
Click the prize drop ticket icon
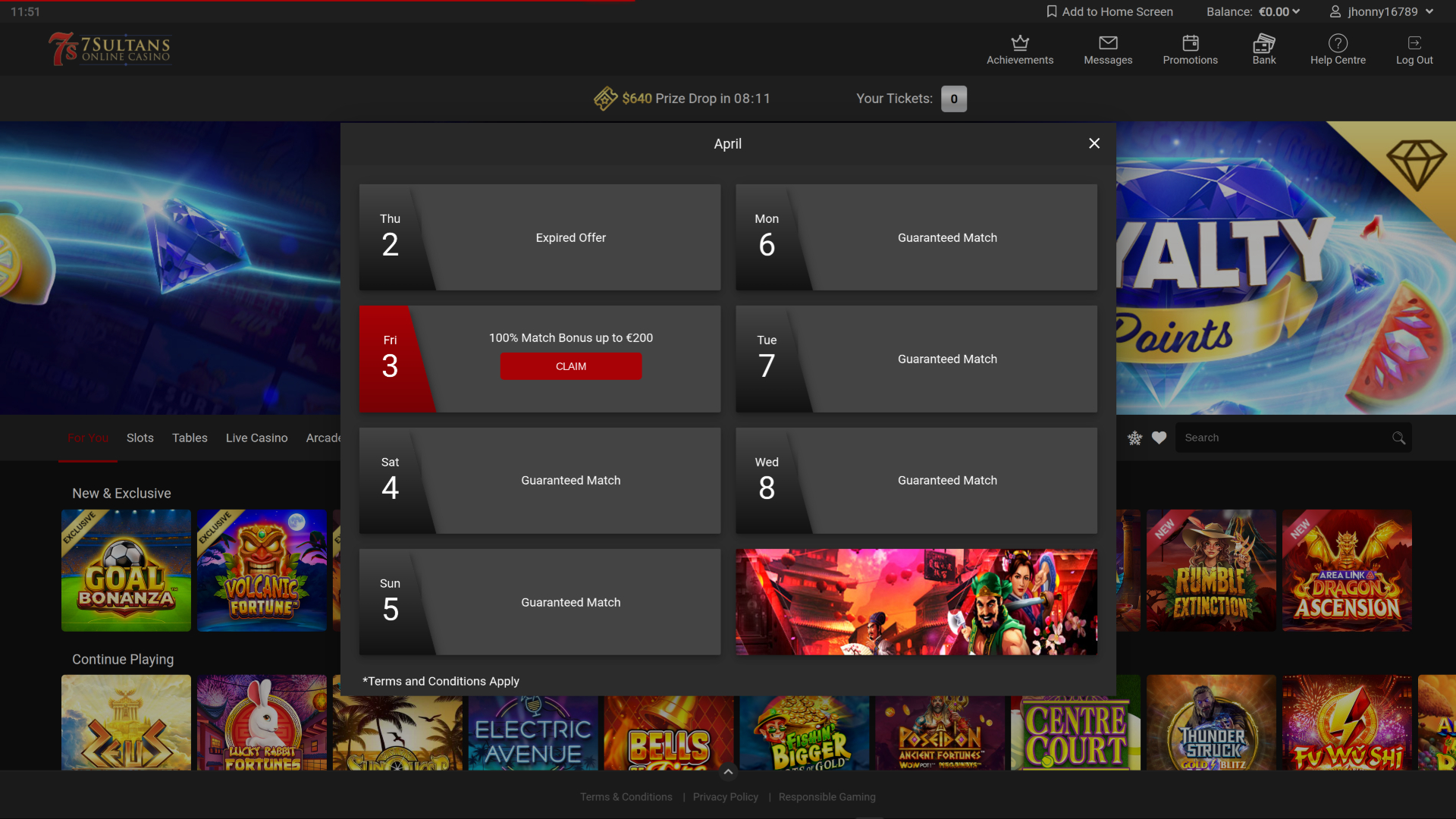pyautogui.click(x=605, y=99)
